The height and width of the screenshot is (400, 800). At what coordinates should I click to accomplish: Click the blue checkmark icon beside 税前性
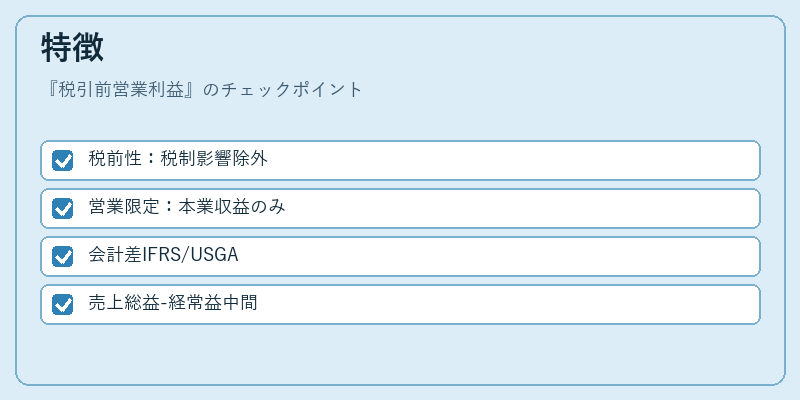[62, 161]
